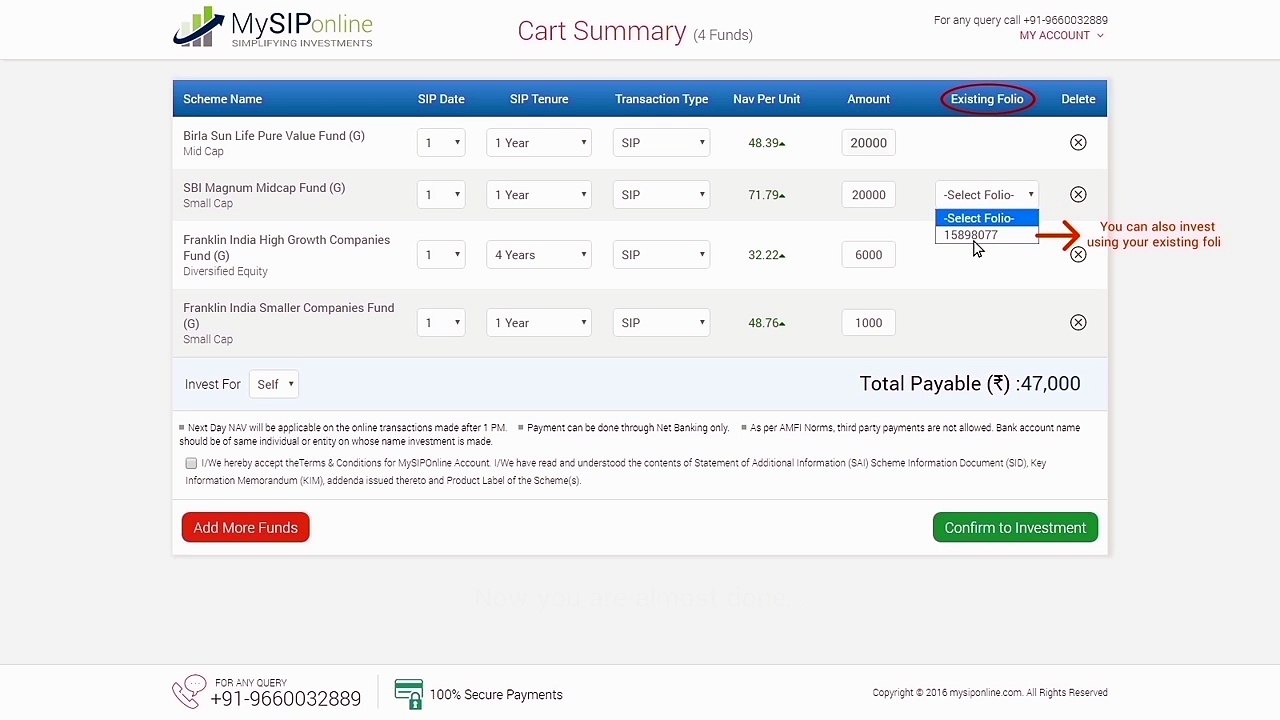Open SIP Tenure dropdown for Franklin Smaller Companies
This screenshot has width=1280, height=720.
coord(539,323)
